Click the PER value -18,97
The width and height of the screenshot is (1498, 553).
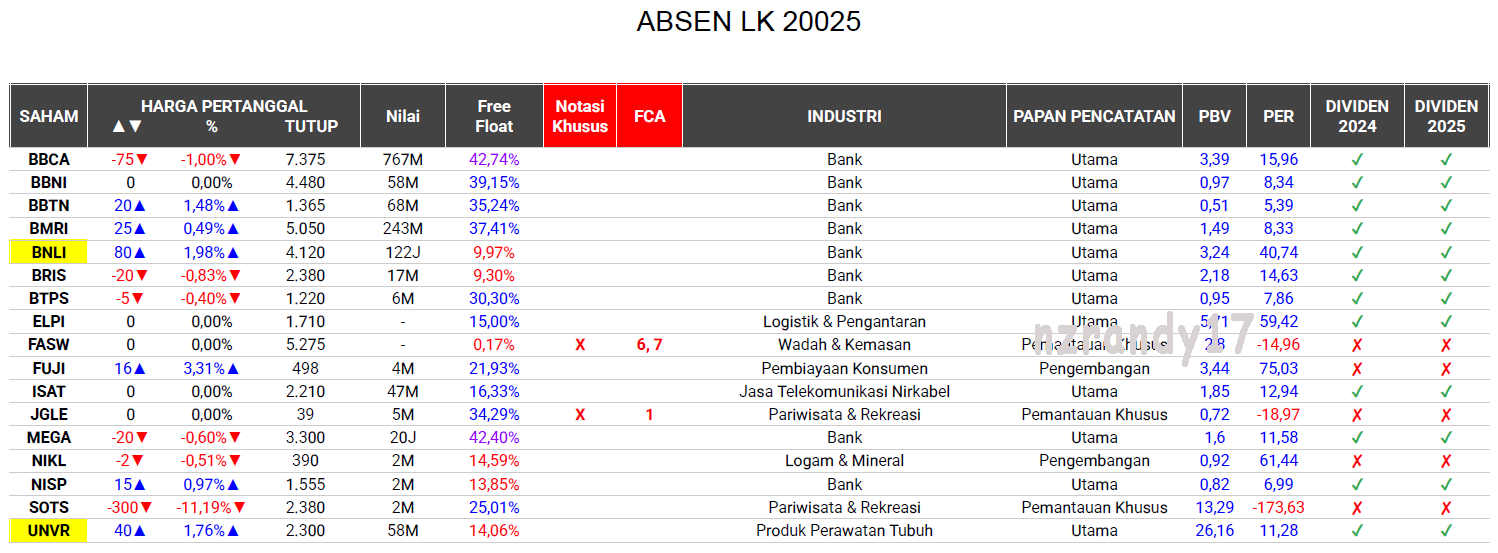(x=1279, y=415)
